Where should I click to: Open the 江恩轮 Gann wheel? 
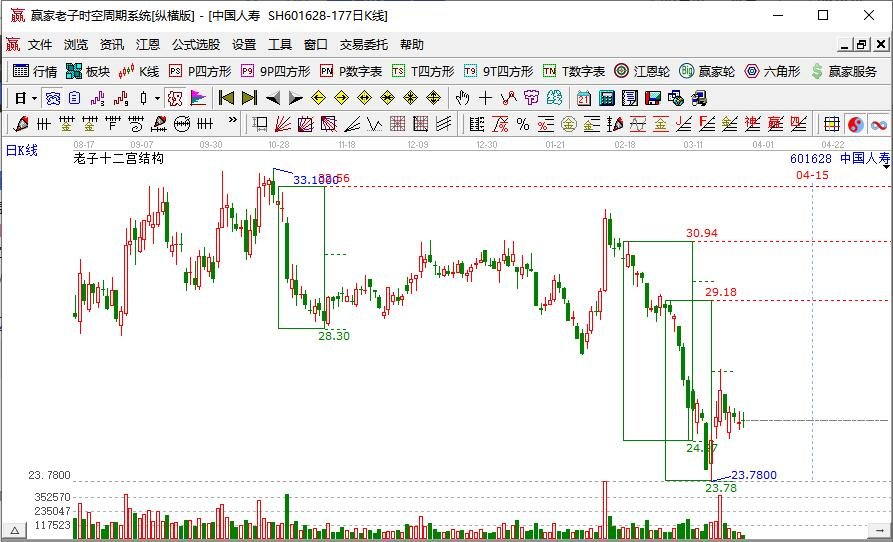[642, 71]
